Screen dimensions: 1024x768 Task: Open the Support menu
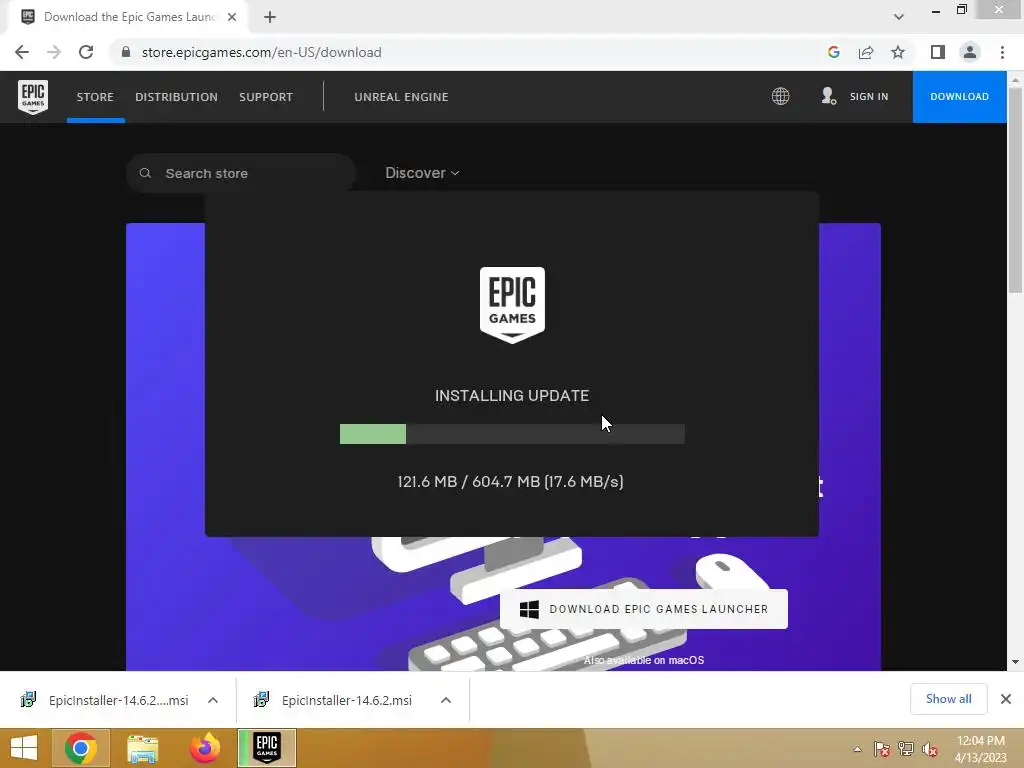[266, 97]
